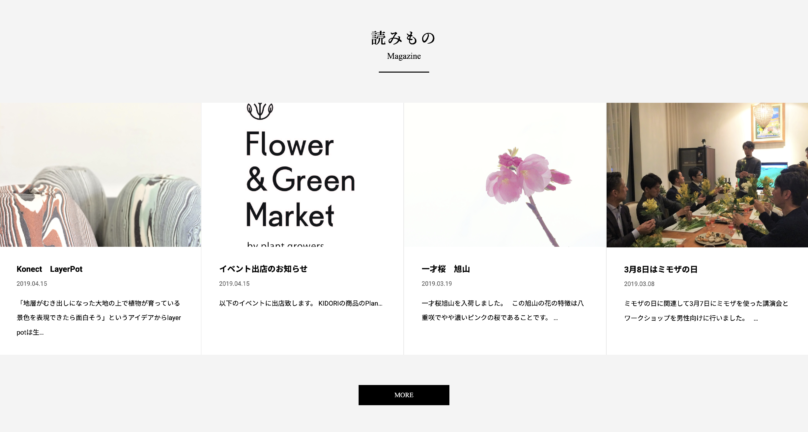Select the 2019.04.15 date under Konect LayerPot

tap(31, 284)
